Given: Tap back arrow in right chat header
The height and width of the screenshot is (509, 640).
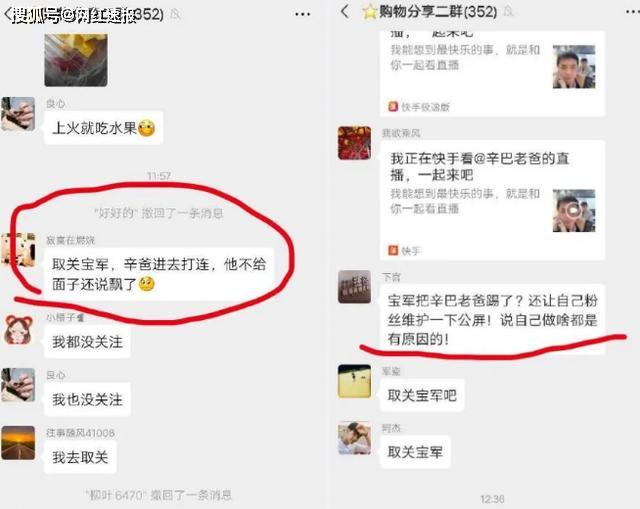Looking at the screenshot, I should (345, 11).
